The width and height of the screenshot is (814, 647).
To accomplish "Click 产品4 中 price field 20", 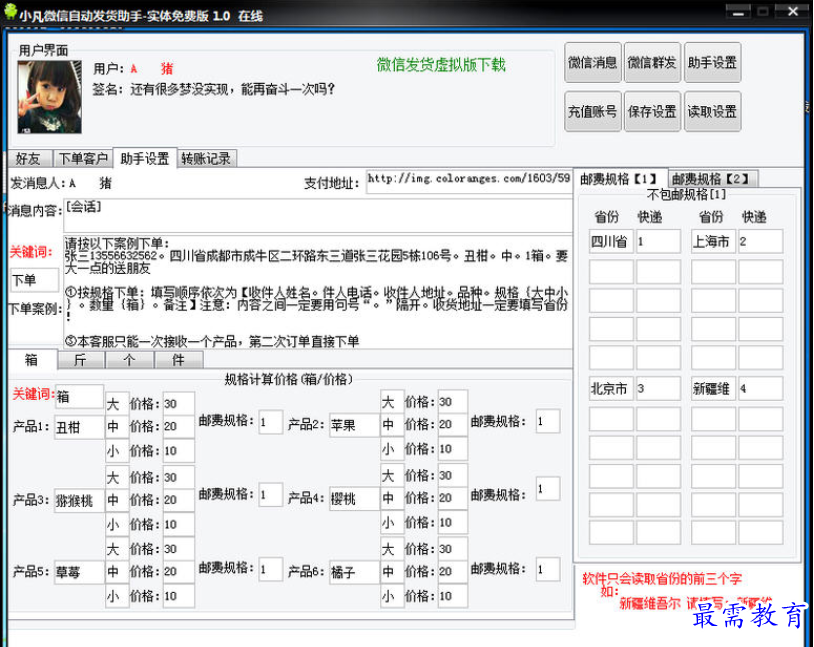I will (453, 498).
